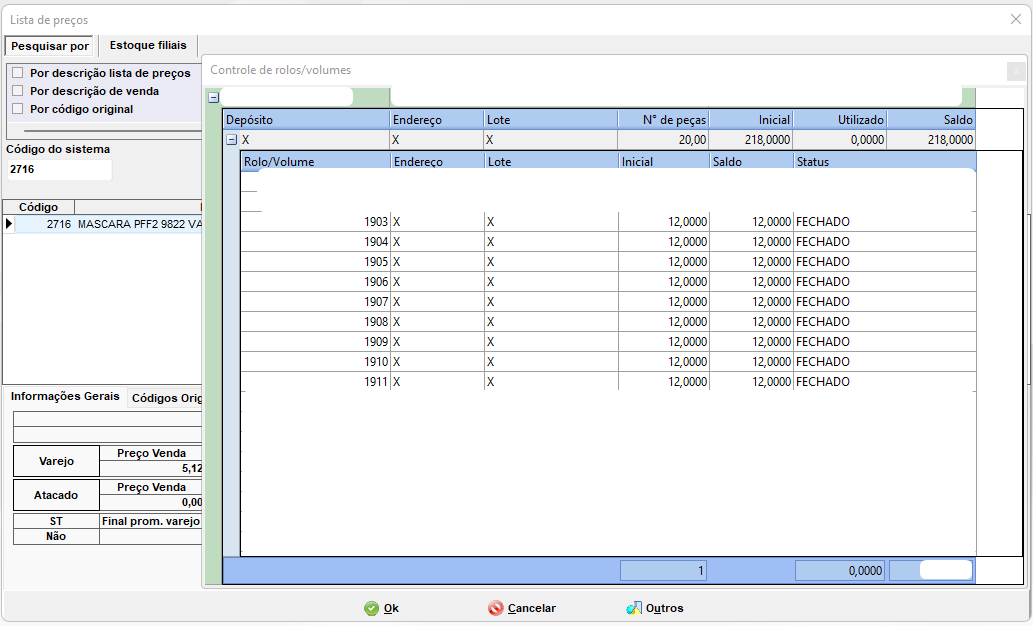The width and height of the screenshot is (1033, 626).
Task: Click the green checkmark Ok icon
Action: point(371,608)
